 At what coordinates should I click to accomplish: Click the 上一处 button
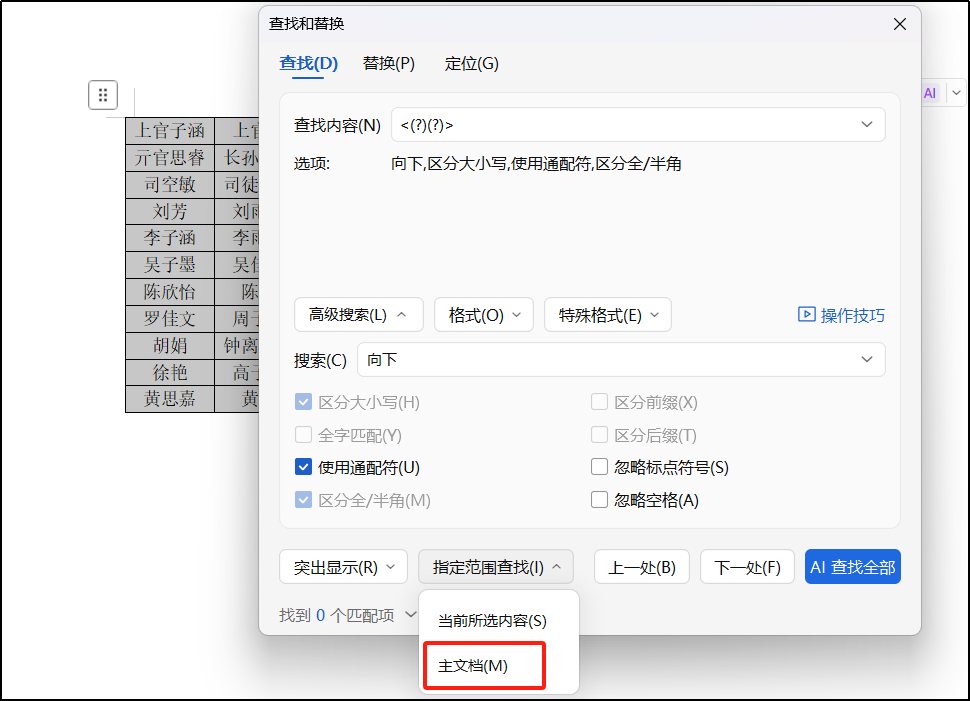click(x=641, y=566)
